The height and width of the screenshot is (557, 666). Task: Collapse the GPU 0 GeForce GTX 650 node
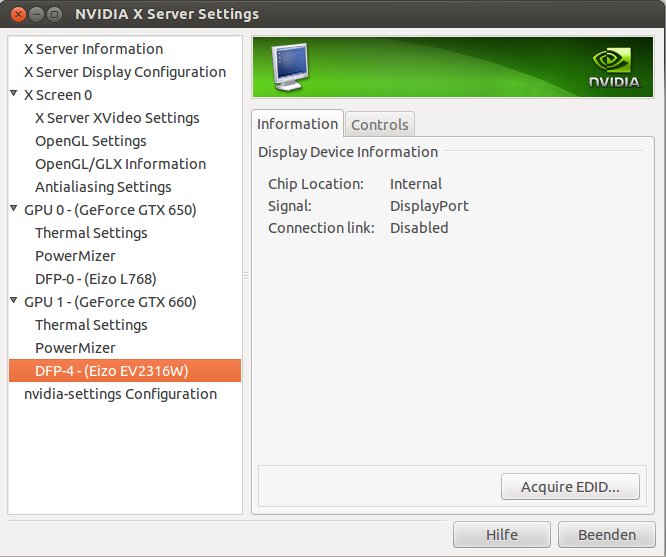point(14,208)
